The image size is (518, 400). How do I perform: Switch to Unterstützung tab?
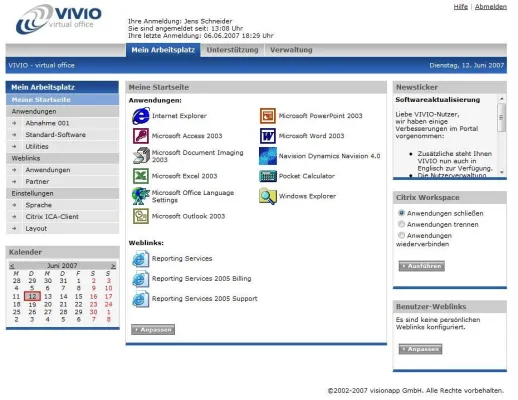pyautogui.click(x=232, y=50)
